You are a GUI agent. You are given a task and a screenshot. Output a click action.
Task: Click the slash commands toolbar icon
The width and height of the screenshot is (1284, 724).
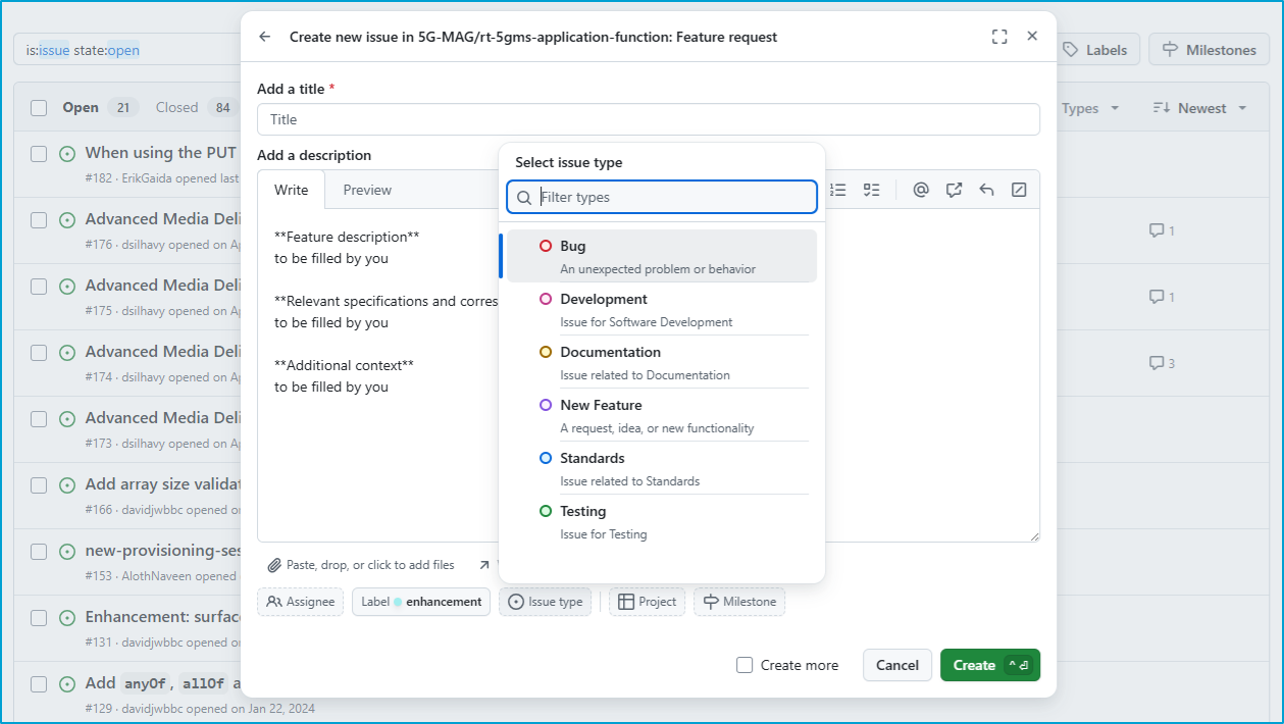point(1019,190)
